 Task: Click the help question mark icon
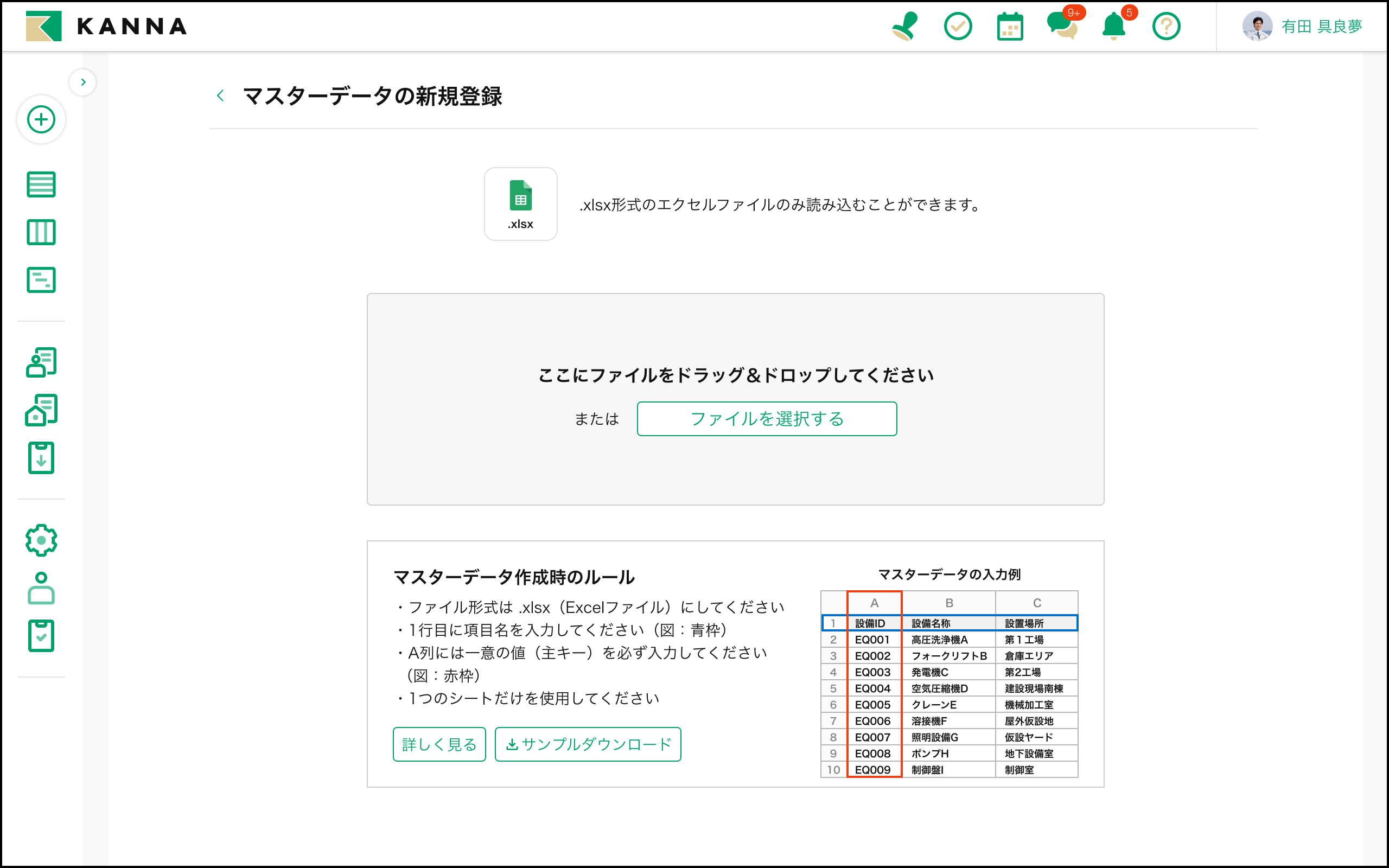[1165, 27]
